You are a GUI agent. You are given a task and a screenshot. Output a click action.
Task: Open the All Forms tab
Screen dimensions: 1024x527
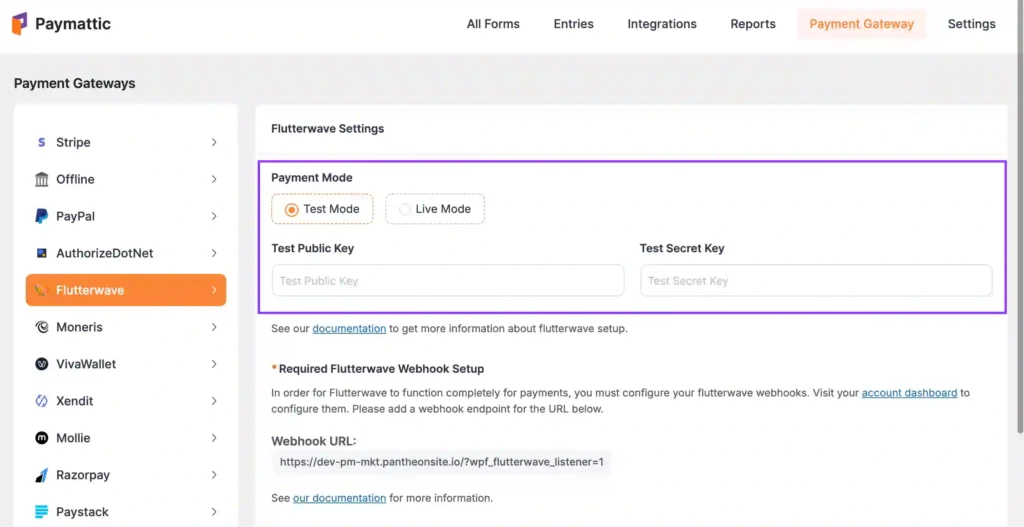tap(493, 24)
